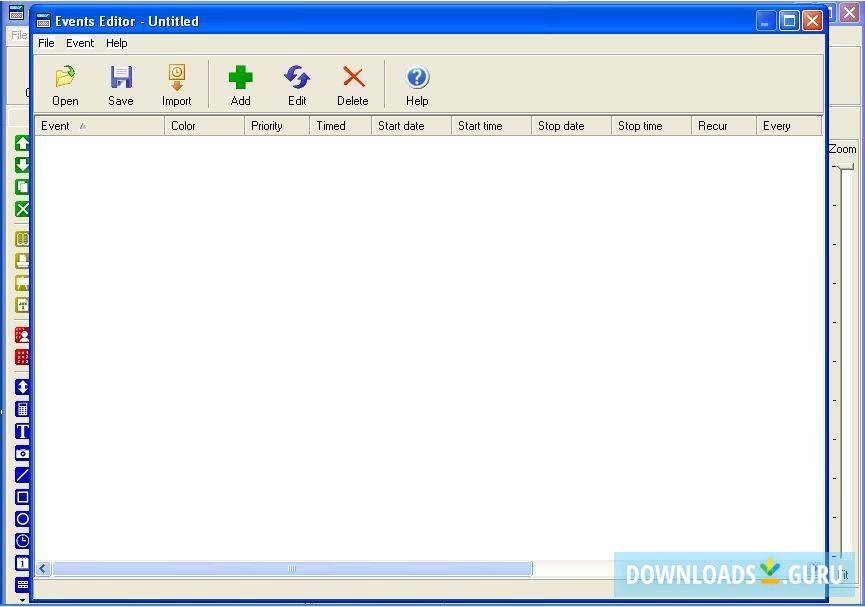Image resolution: width=865 pixels, height=607 pixels.
Task: Click green X delete icon in sidebar
Action: point(22,209)
